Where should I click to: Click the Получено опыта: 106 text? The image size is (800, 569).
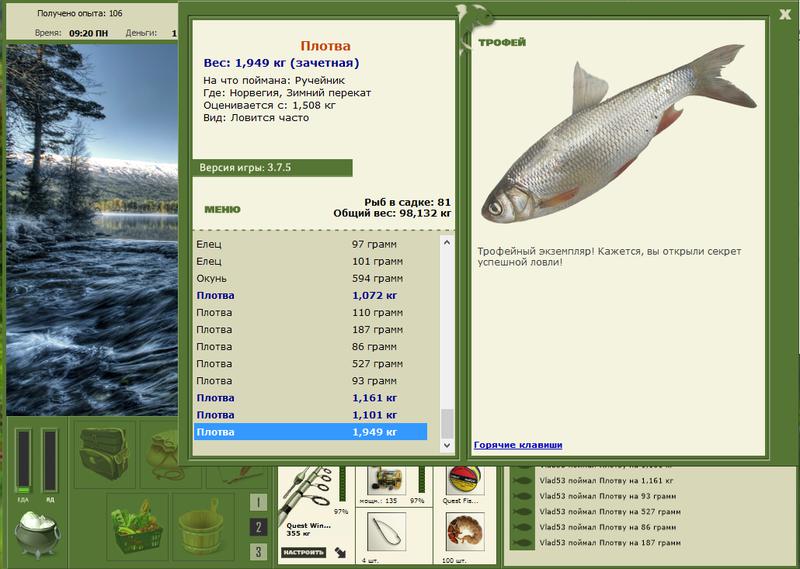(80, 13)
